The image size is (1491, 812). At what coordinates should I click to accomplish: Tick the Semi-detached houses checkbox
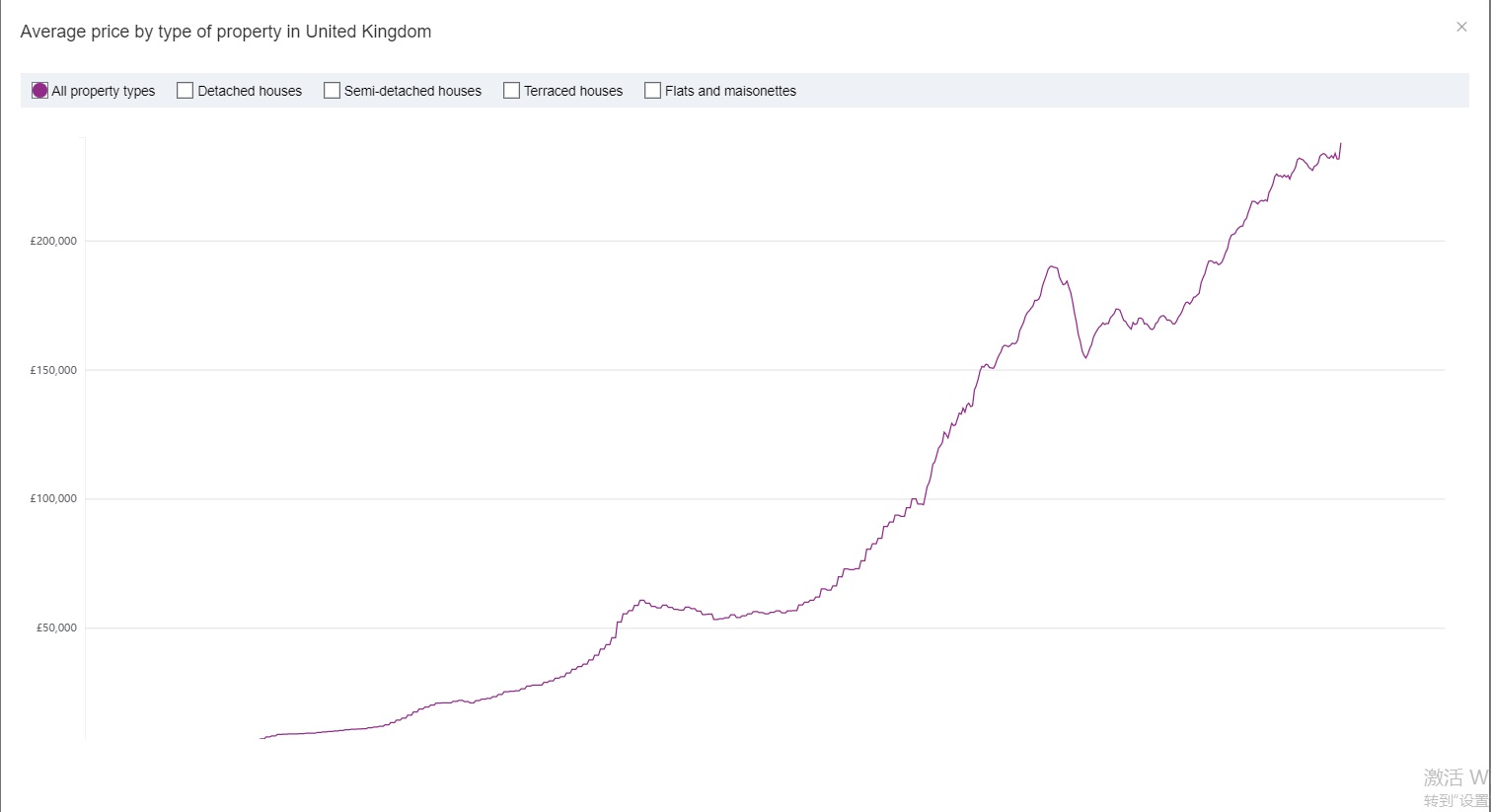point(332,91)
